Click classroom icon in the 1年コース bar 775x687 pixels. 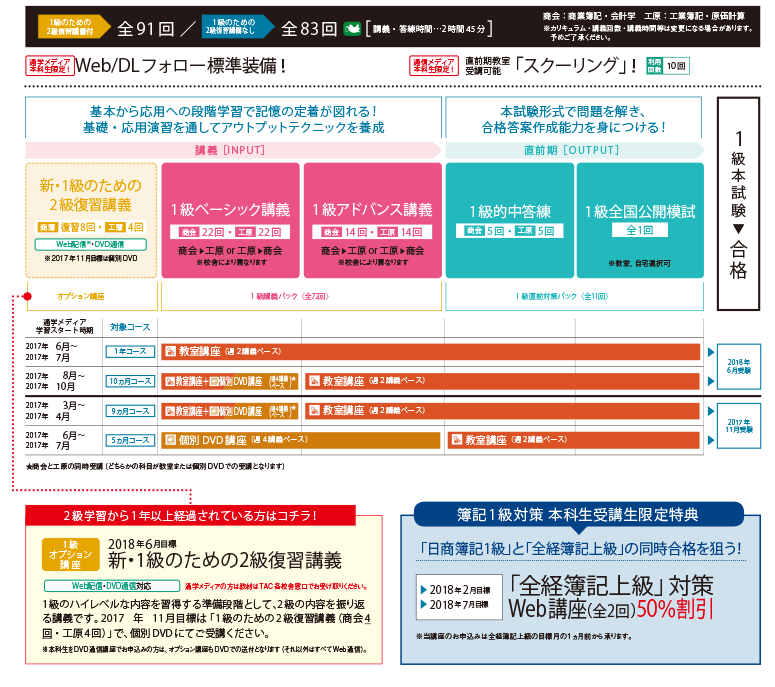coord(170,351)
